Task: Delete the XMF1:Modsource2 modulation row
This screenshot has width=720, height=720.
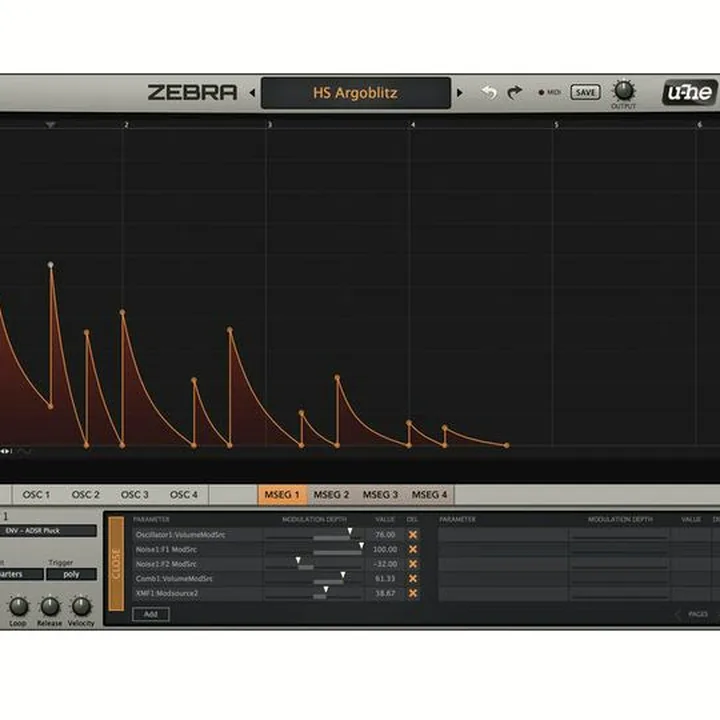Action: coord(413,593)
